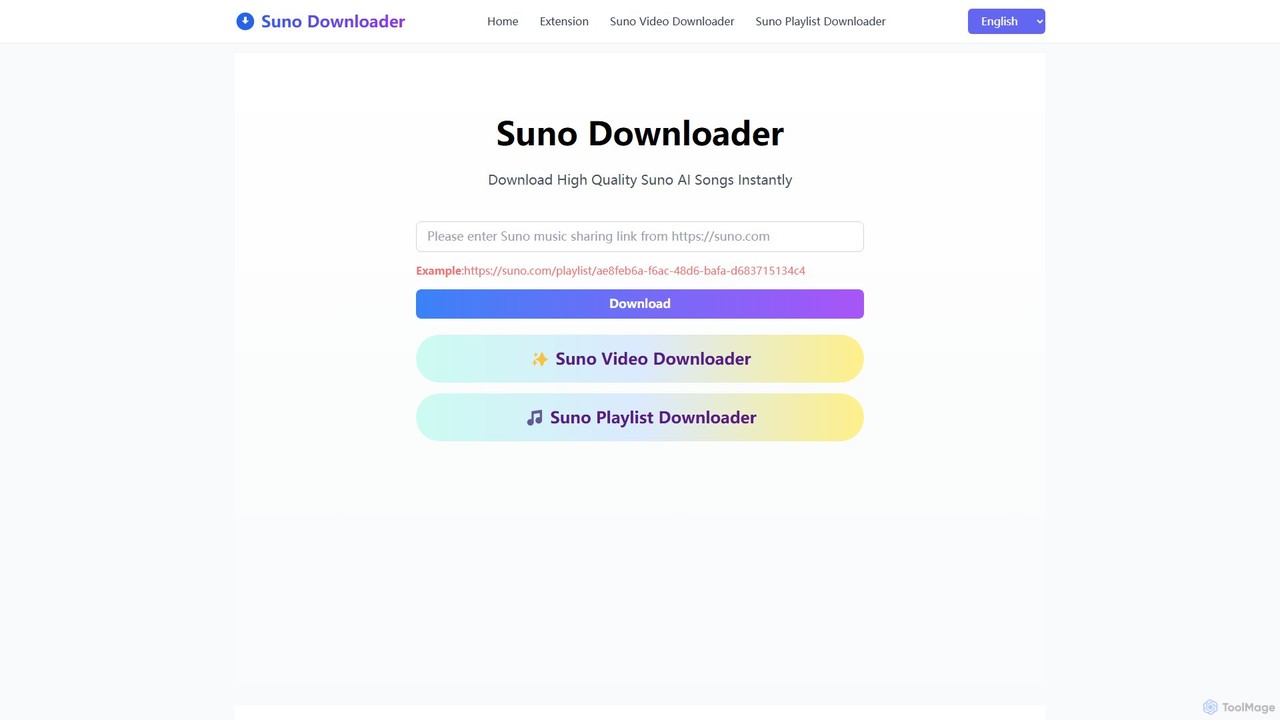Click the music note icon on playlist downloader

(535, 418)
